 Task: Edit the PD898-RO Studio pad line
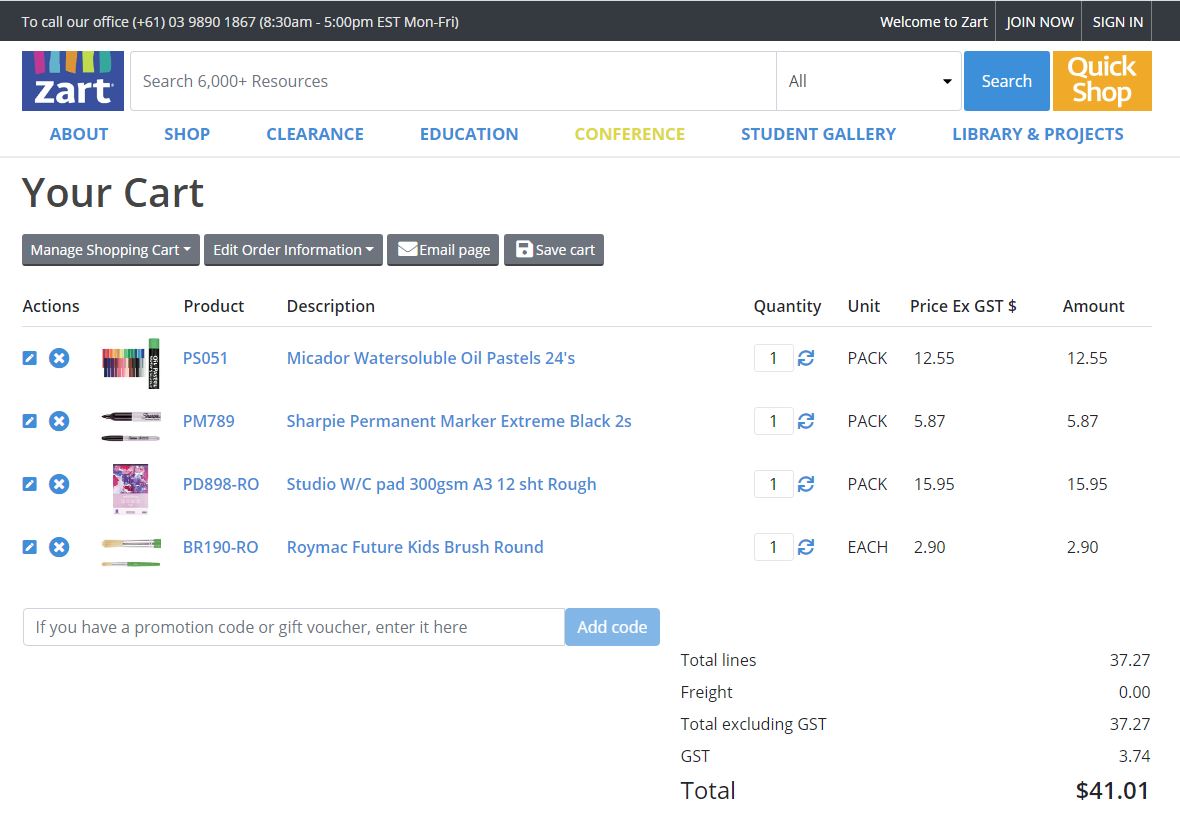[x=29, y=484]
